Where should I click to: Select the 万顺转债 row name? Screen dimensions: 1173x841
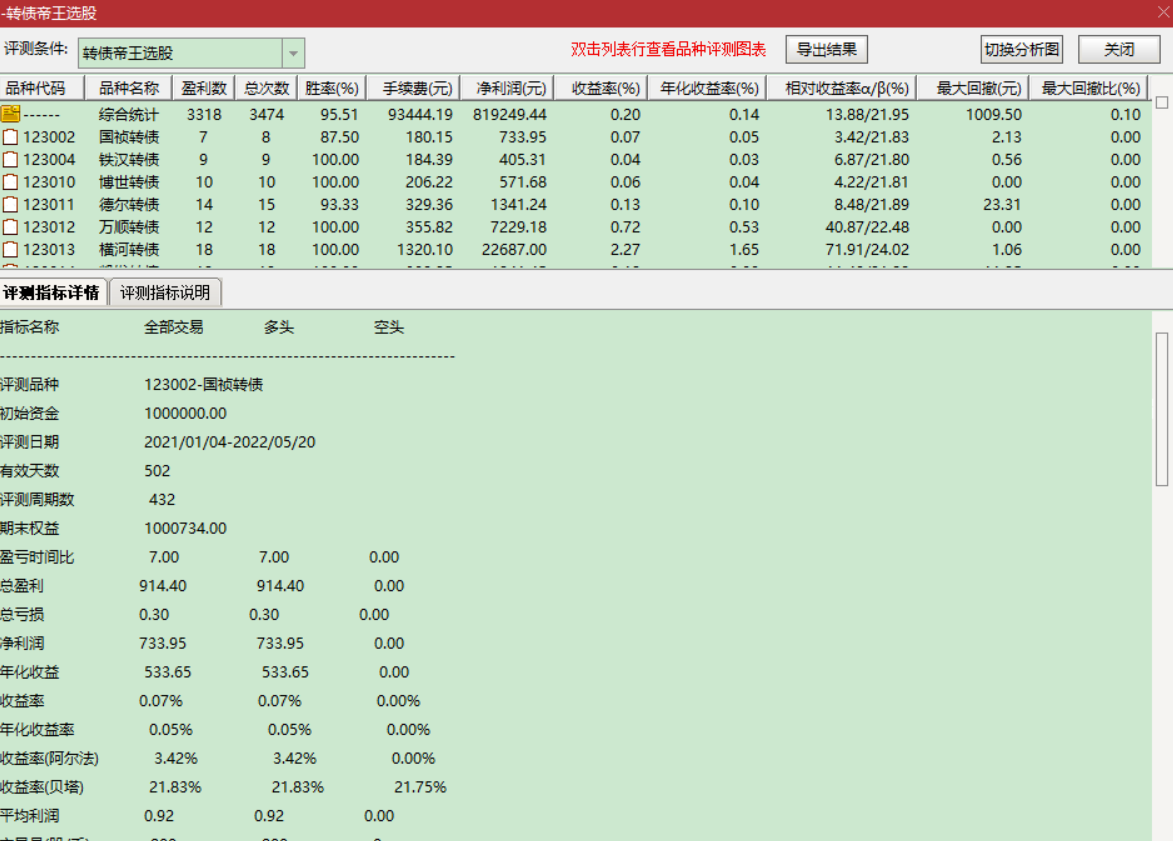[129, 227]
